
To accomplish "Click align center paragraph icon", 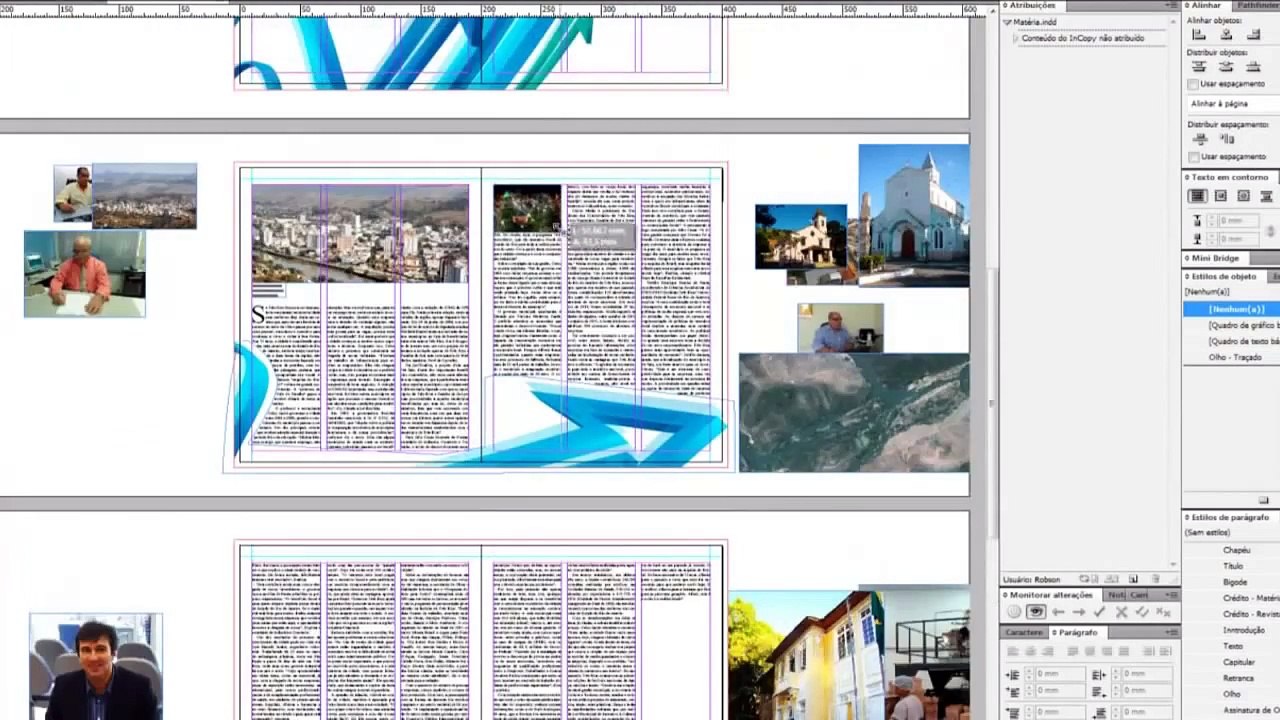I will point(1030,651).
